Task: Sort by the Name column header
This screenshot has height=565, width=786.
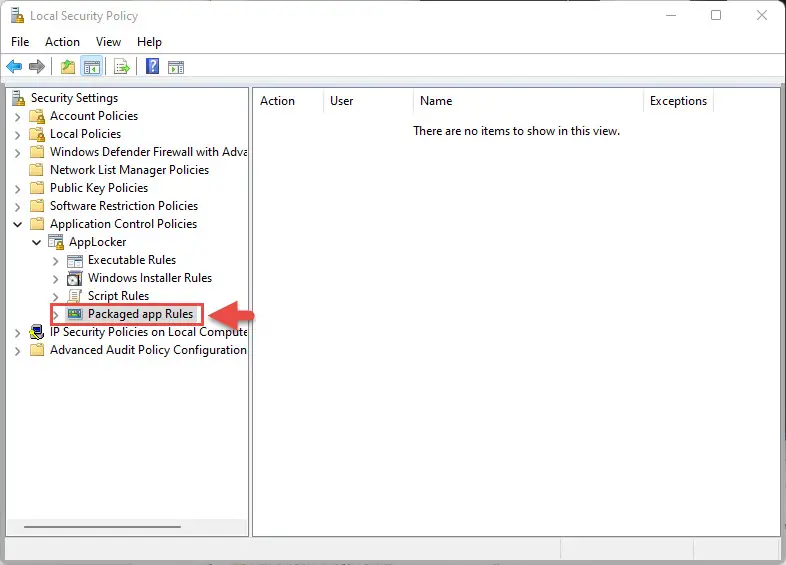Action: [x=528, y=101]
